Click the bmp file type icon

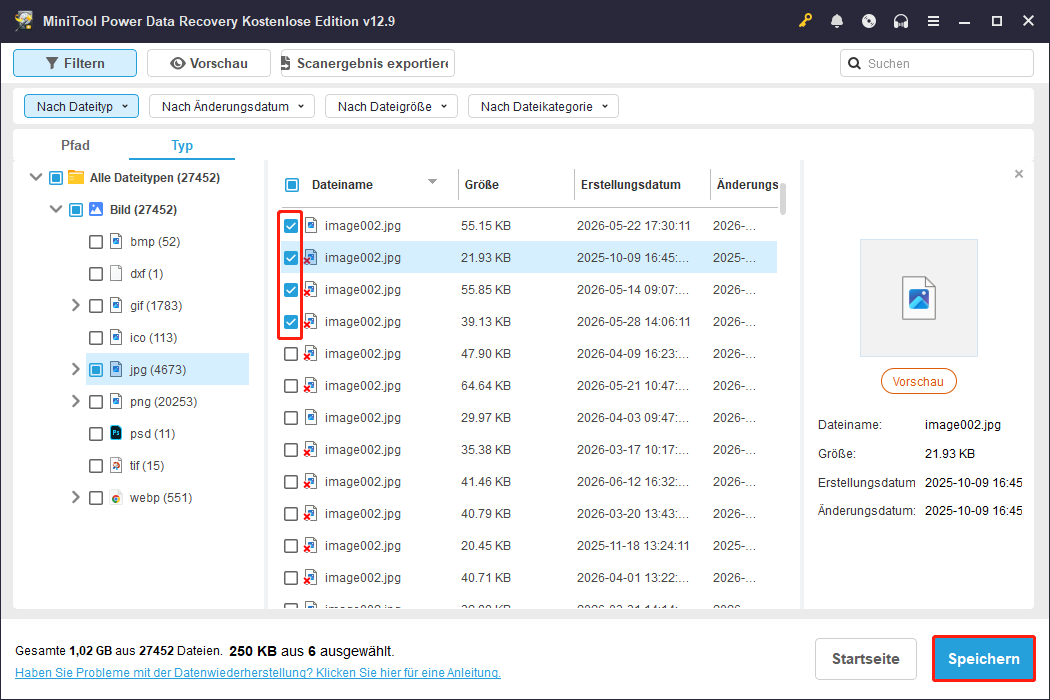point(117,241)
